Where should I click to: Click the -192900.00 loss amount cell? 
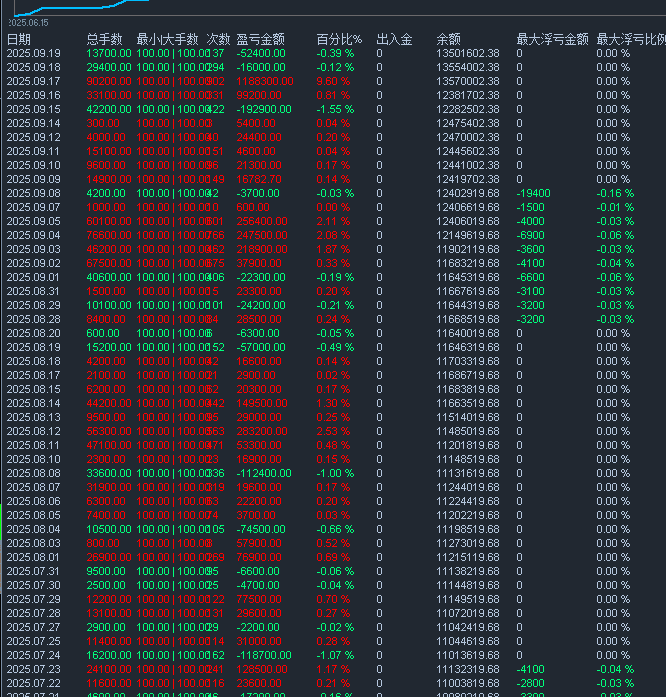pos(264,109)
